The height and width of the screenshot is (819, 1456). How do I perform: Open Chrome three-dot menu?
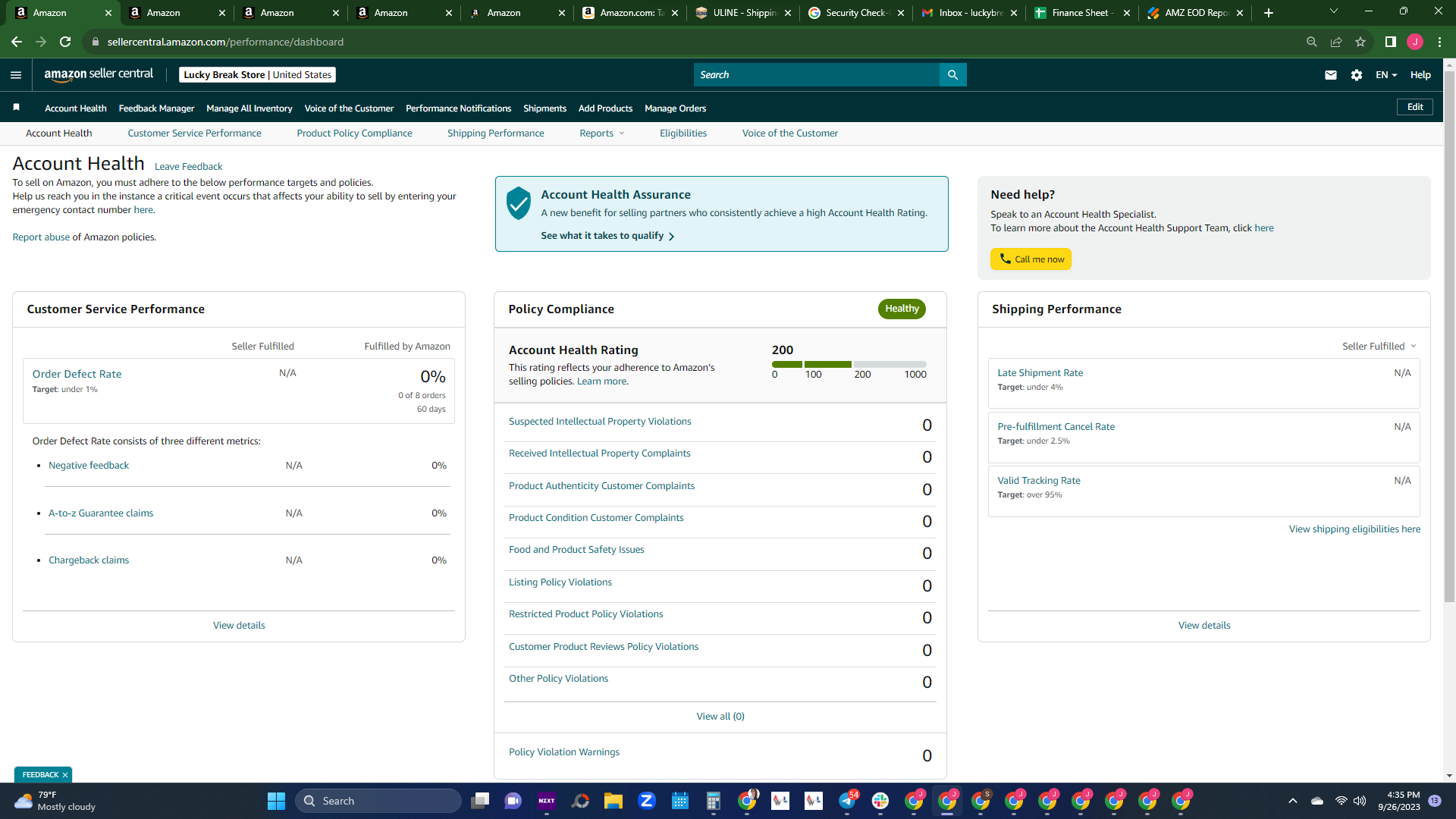(x=1439, y=42)
